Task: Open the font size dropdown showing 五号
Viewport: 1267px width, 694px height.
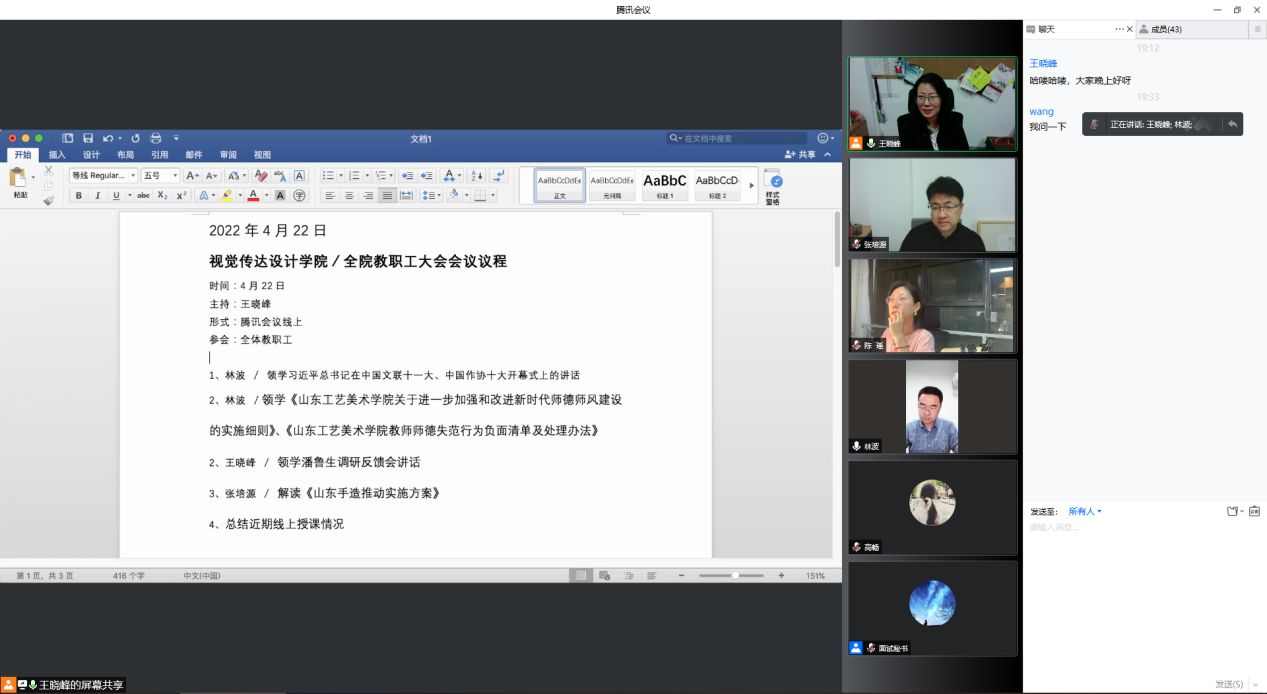Action: 160,175
